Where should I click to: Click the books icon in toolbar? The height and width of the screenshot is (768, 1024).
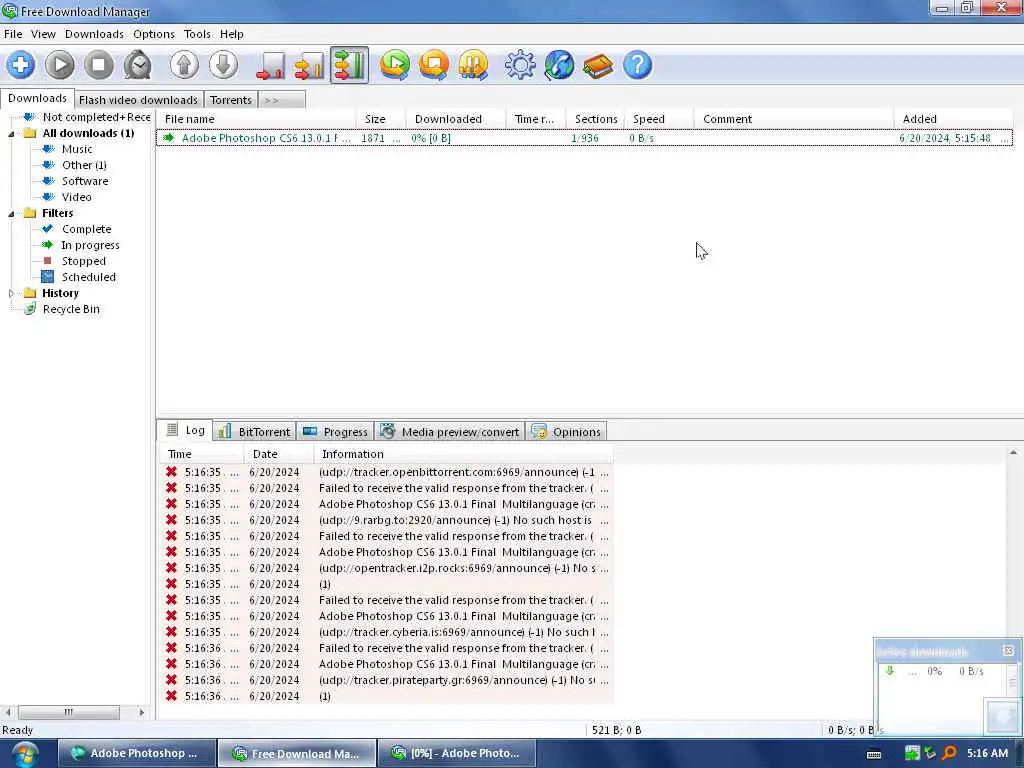tap(598, 65)
